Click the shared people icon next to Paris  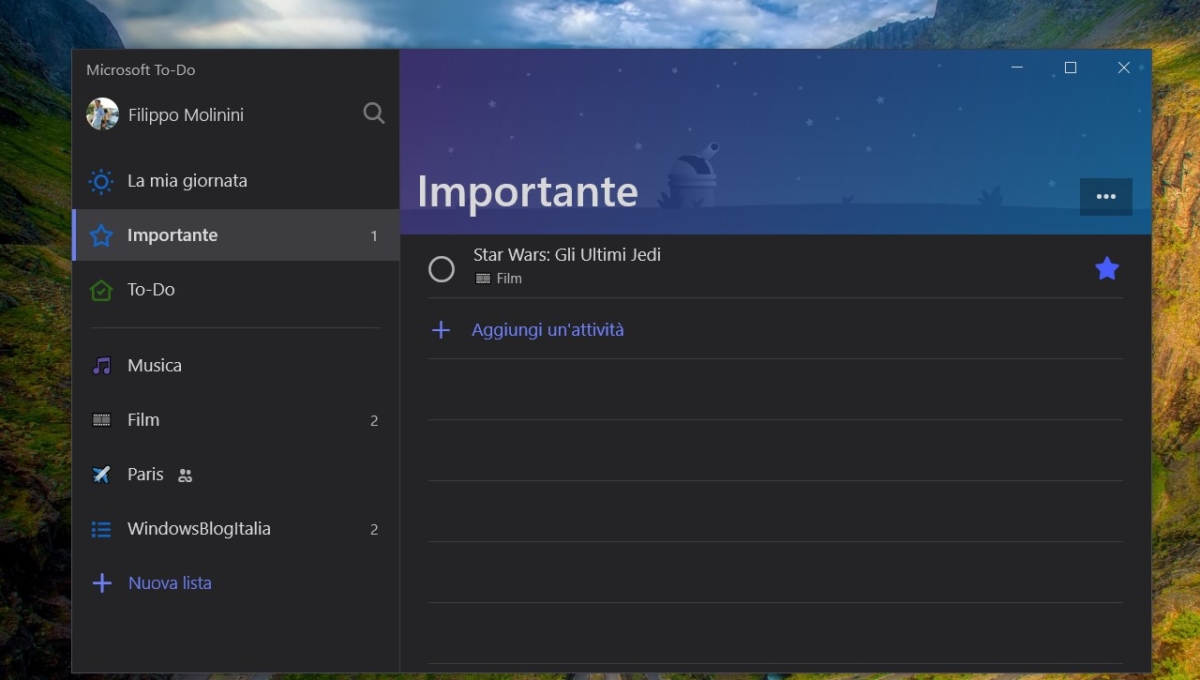coord(185,476)
